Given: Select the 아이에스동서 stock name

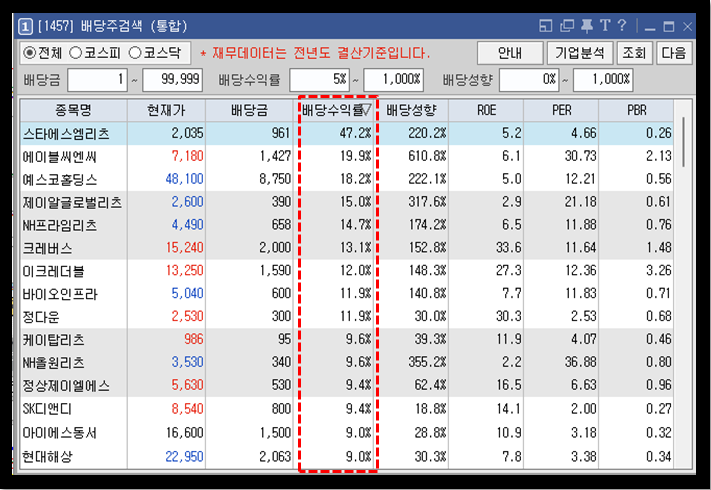Looking at the screenshot, I should [x=60, y=433].
